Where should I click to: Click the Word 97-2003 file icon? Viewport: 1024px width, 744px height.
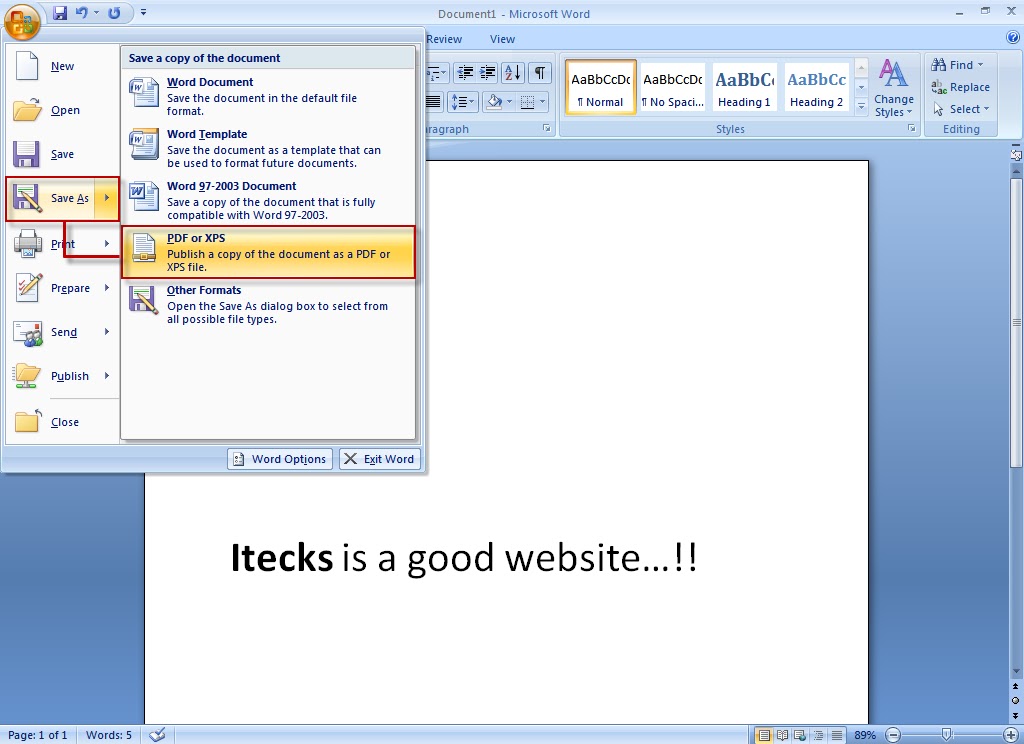tap(144, 197)
